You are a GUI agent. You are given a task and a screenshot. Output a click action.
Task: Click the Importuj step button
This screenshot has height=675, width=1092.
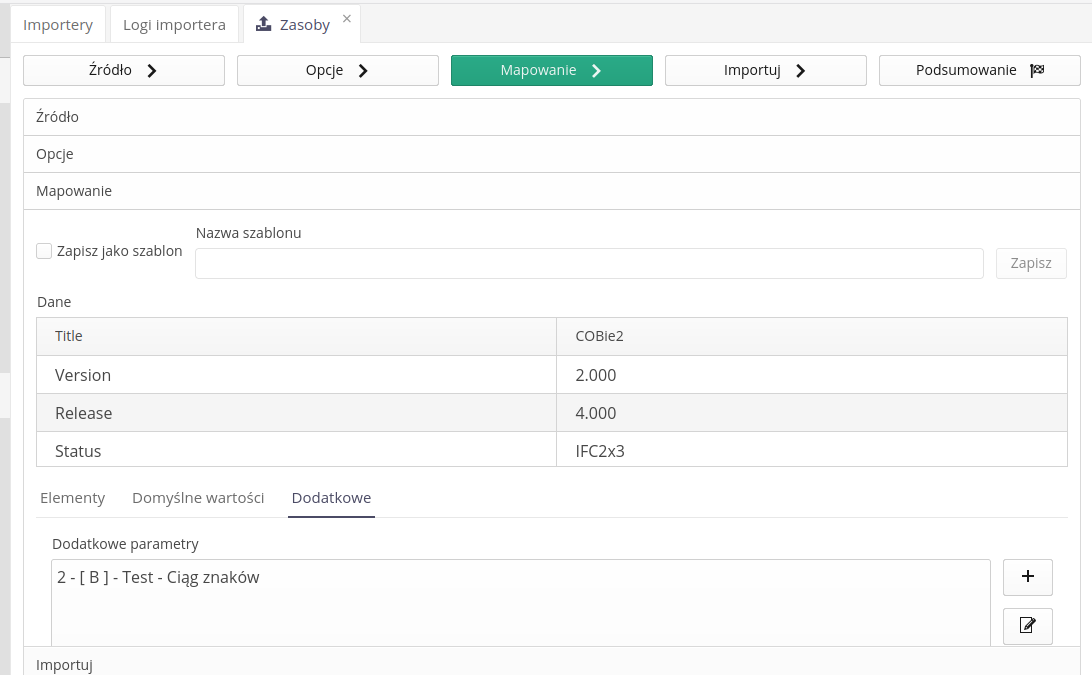[766, 71]
